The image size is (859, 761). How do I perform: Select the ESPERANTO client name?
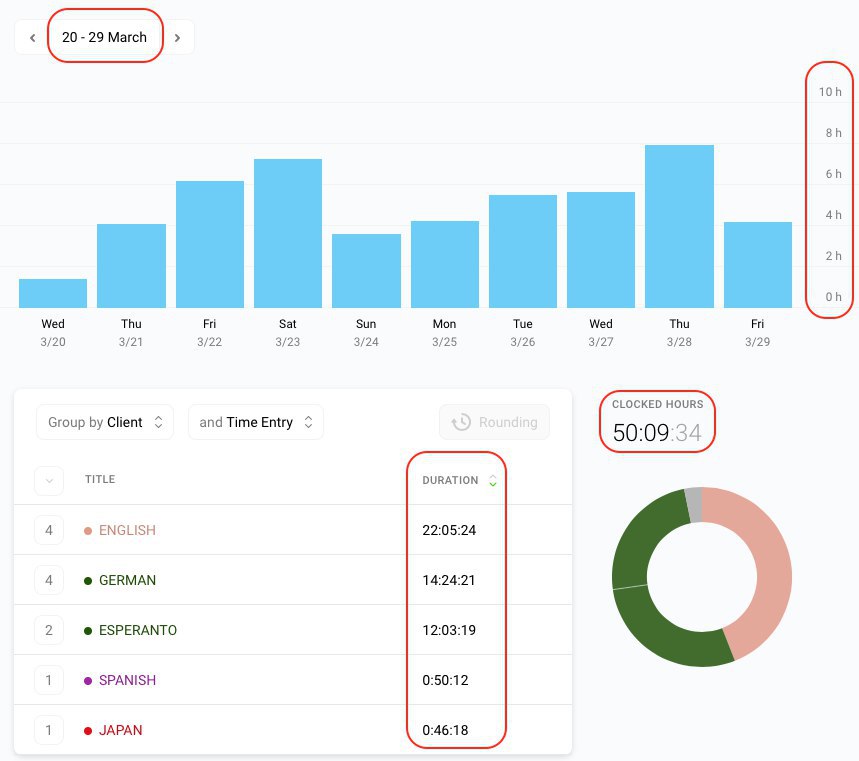click(138, 630)
